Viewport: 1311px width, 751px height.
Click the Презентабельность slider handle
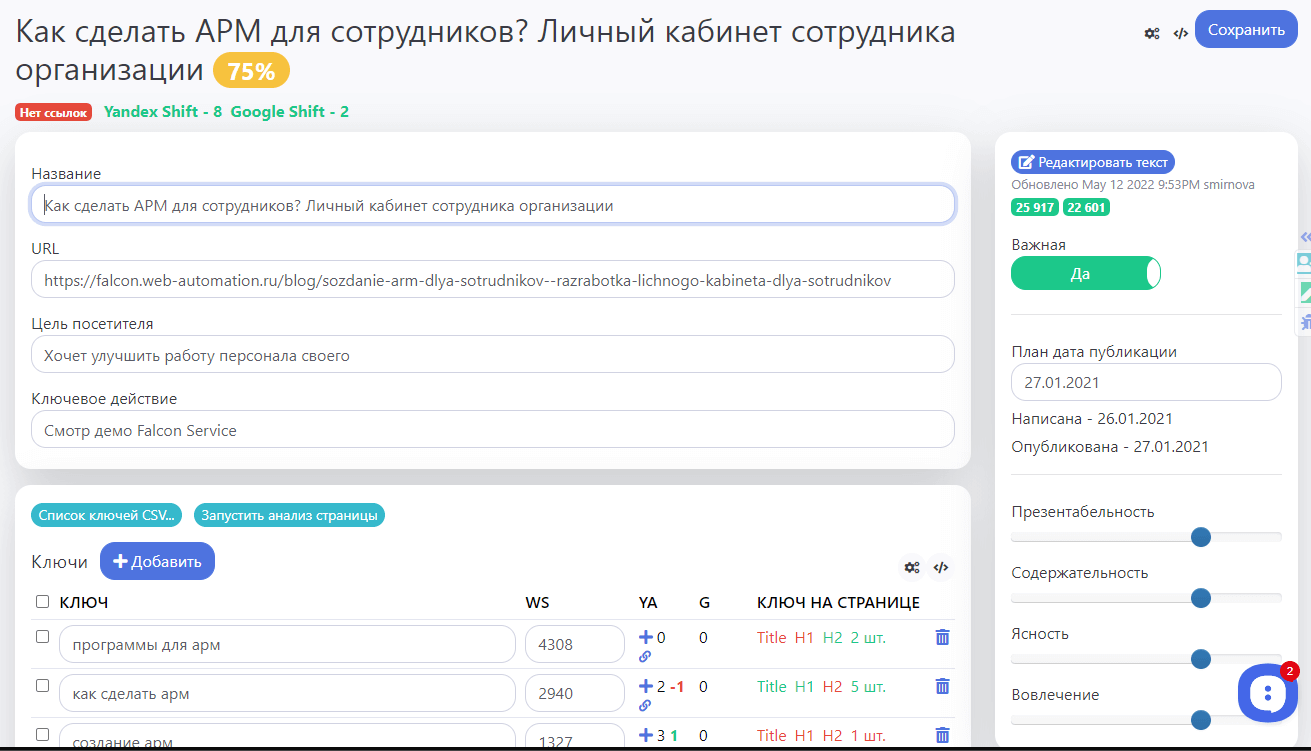[1201, 537]
